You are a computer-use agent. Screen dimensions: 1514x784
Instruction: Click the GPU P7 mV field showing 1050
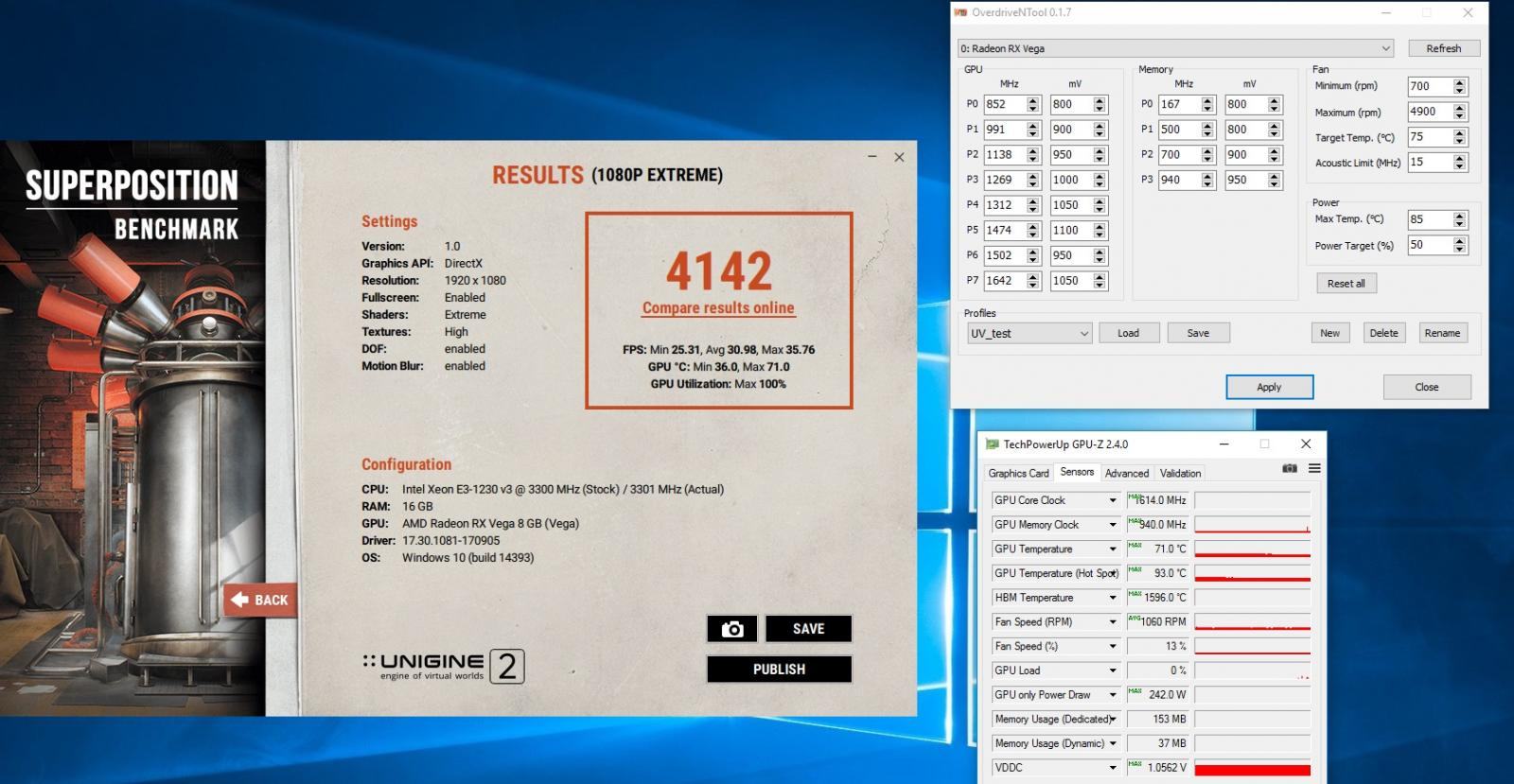1070,281
